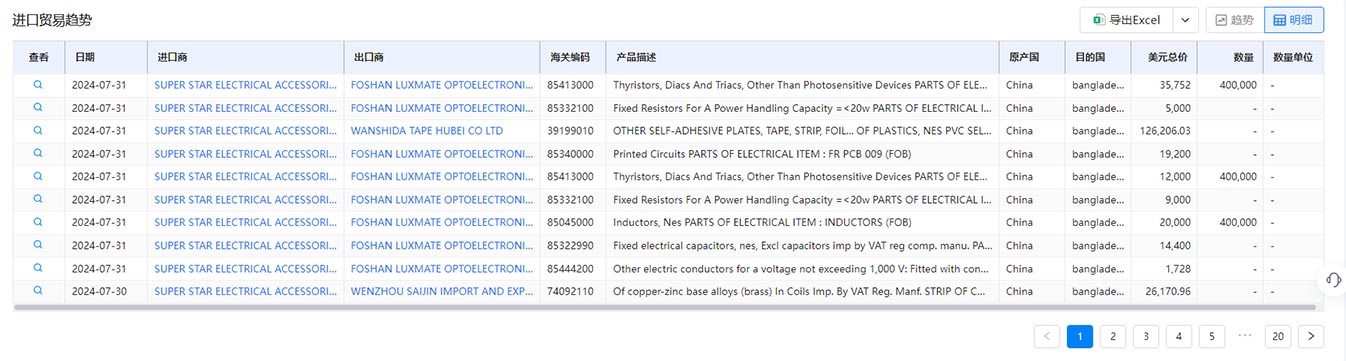Click the Fixed electrical capacitors description
The image size is (1346, 361).
(x=802, y=246)
